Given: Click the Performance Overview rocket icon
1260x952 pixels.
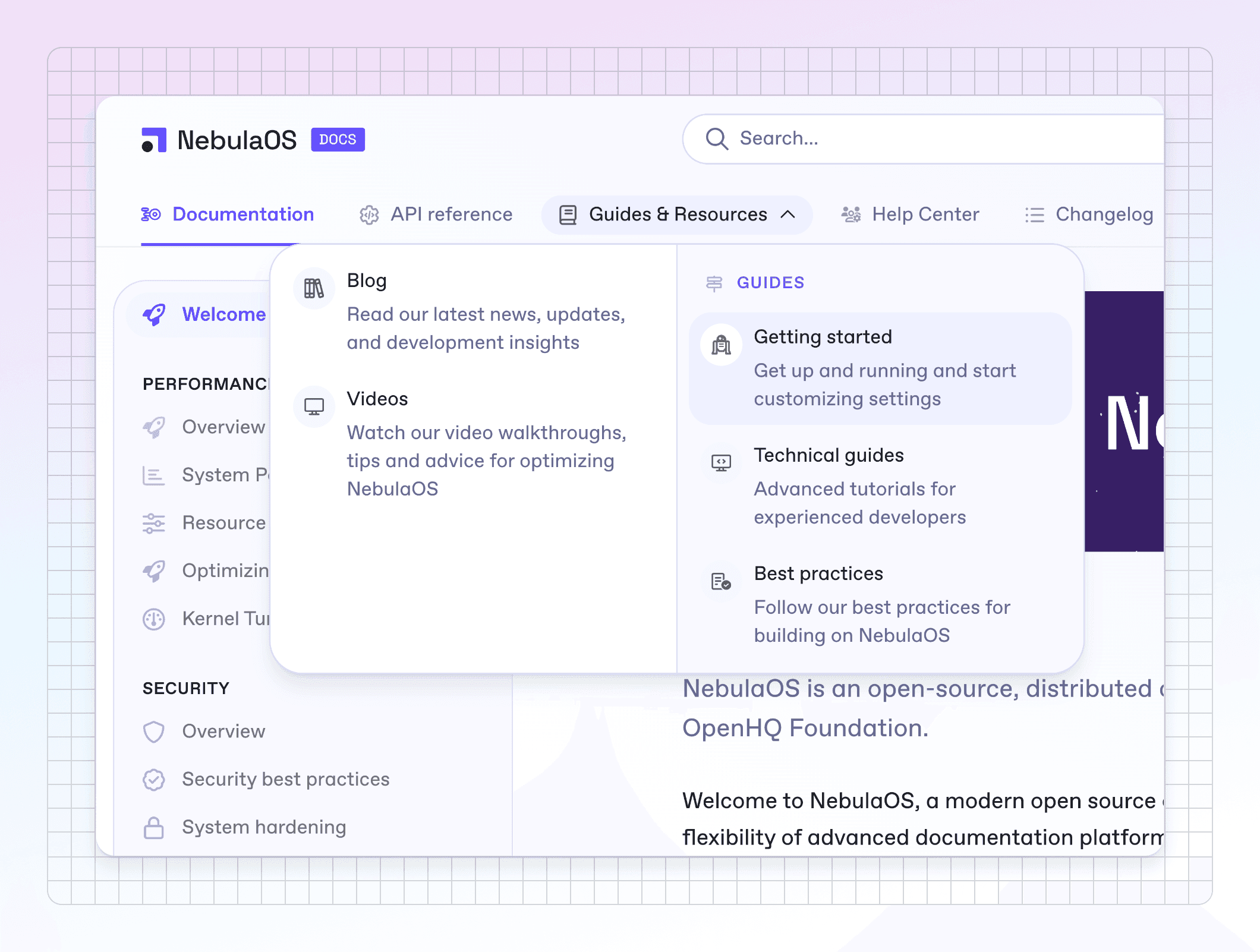Looking at the screenshot, I should pos(154,427).
